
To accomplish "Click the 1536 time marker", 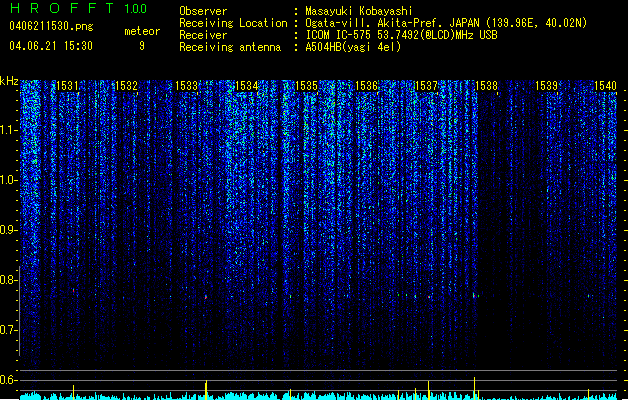I will pos(367,86).
